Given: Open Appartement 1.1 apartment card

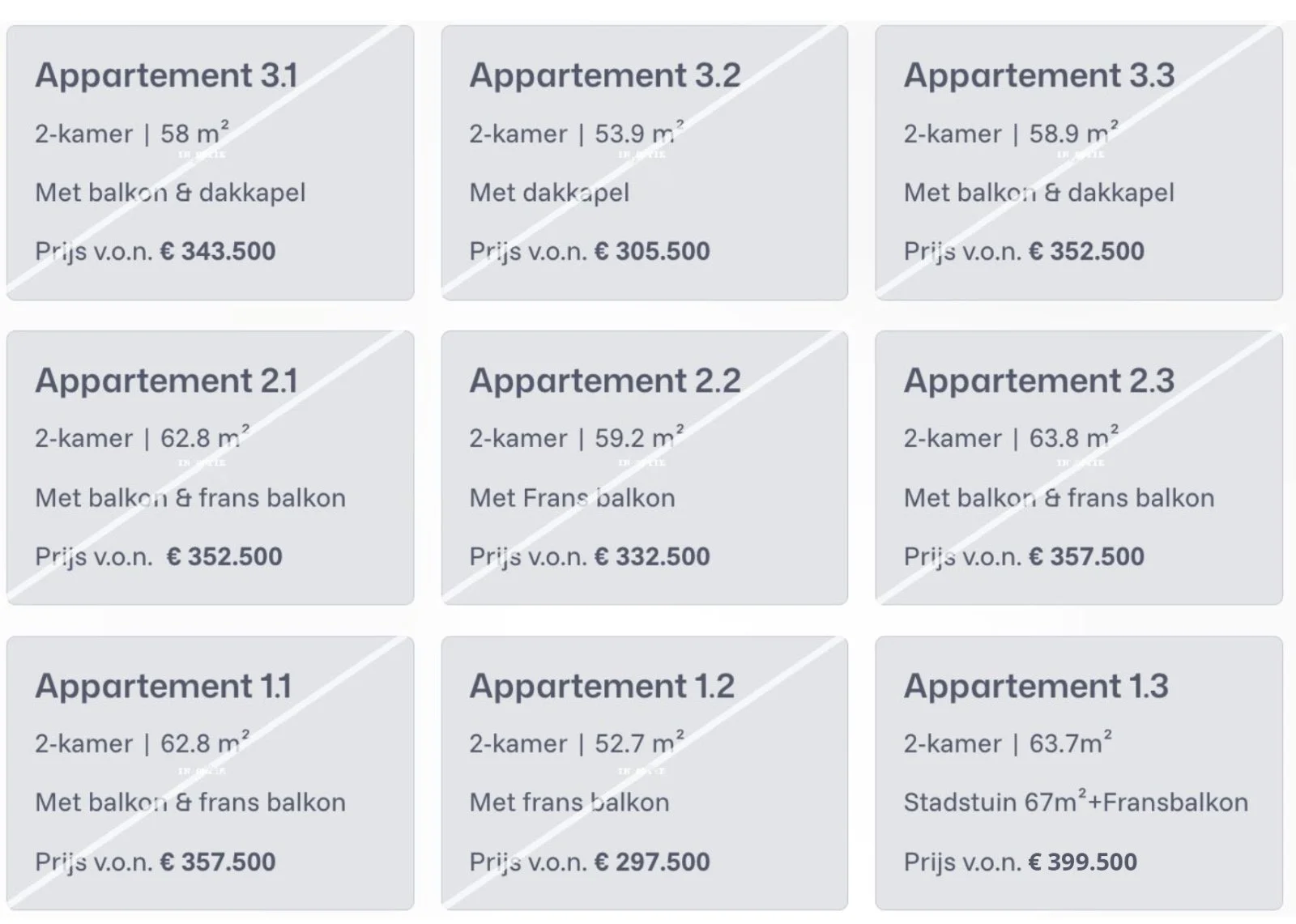Looking at the screenshot, I should (x=210, y=773).
